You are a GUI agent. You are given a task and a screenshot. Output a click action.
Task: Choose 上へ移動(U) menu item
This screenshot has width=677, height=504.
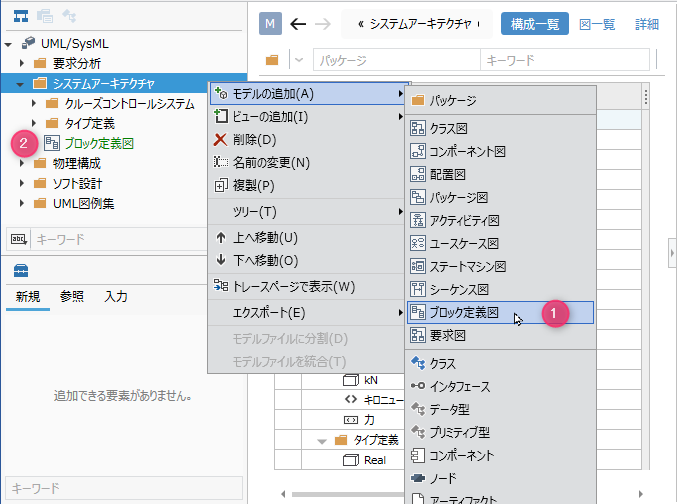point(307,238)
